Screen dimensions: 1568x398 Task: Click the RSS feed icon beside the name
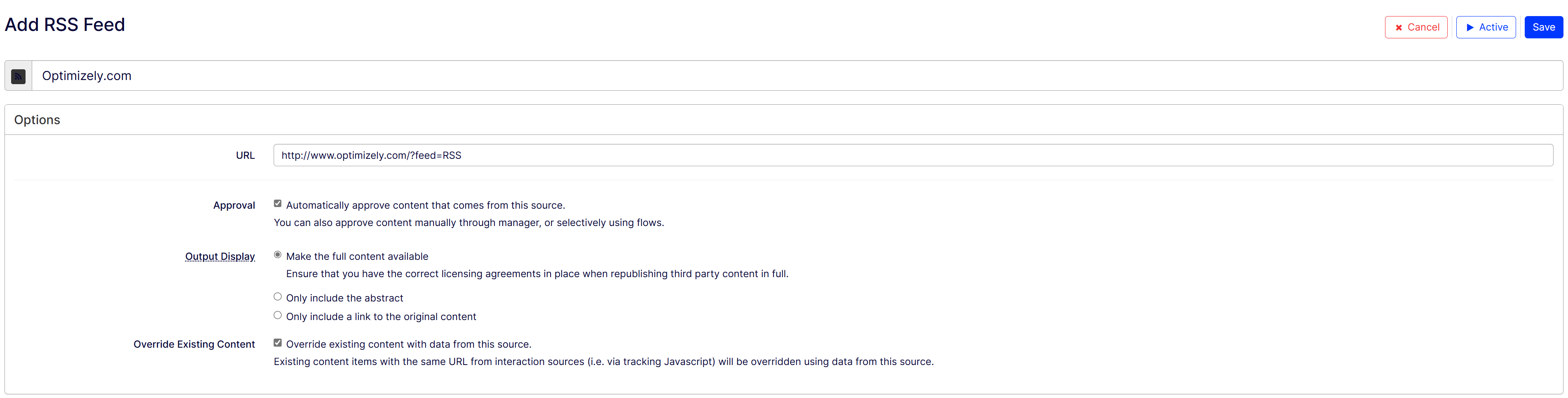click(x=18, y=76)
